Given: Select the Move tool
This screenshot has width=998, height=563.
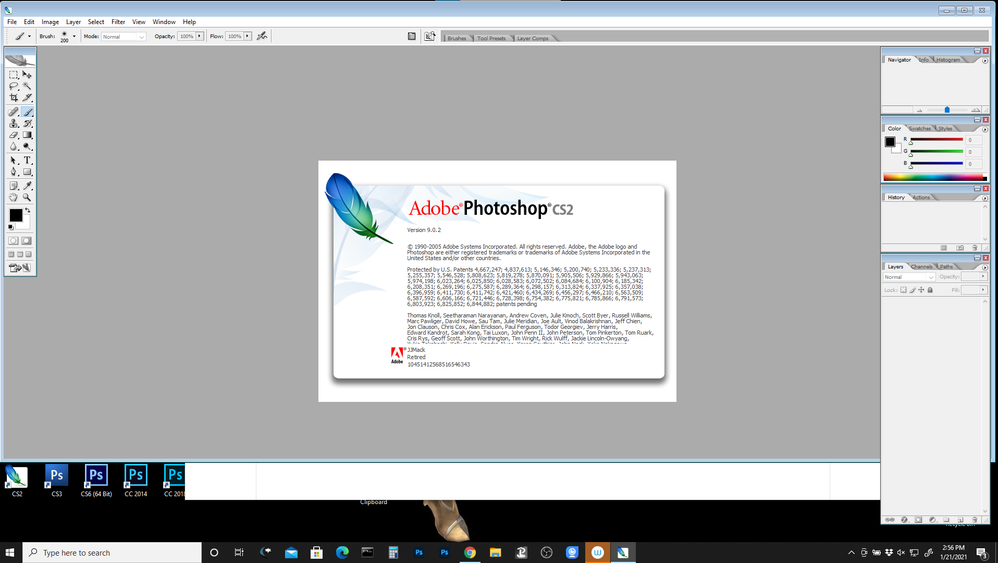Looking at the screenshot, I should (x=27, y=74).
